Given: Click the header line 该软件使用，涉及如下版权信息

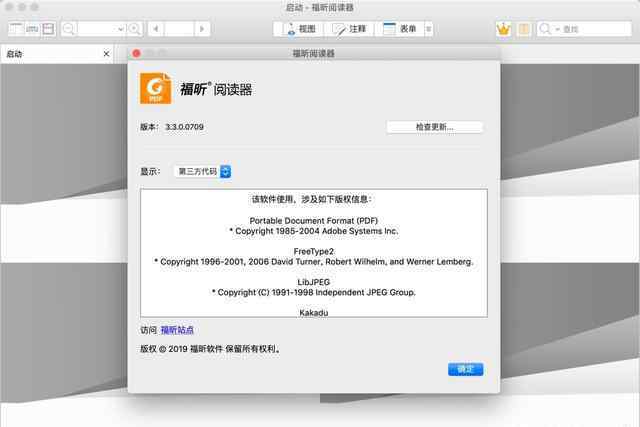Looking at the screenshot, I should tap(311, 199).
